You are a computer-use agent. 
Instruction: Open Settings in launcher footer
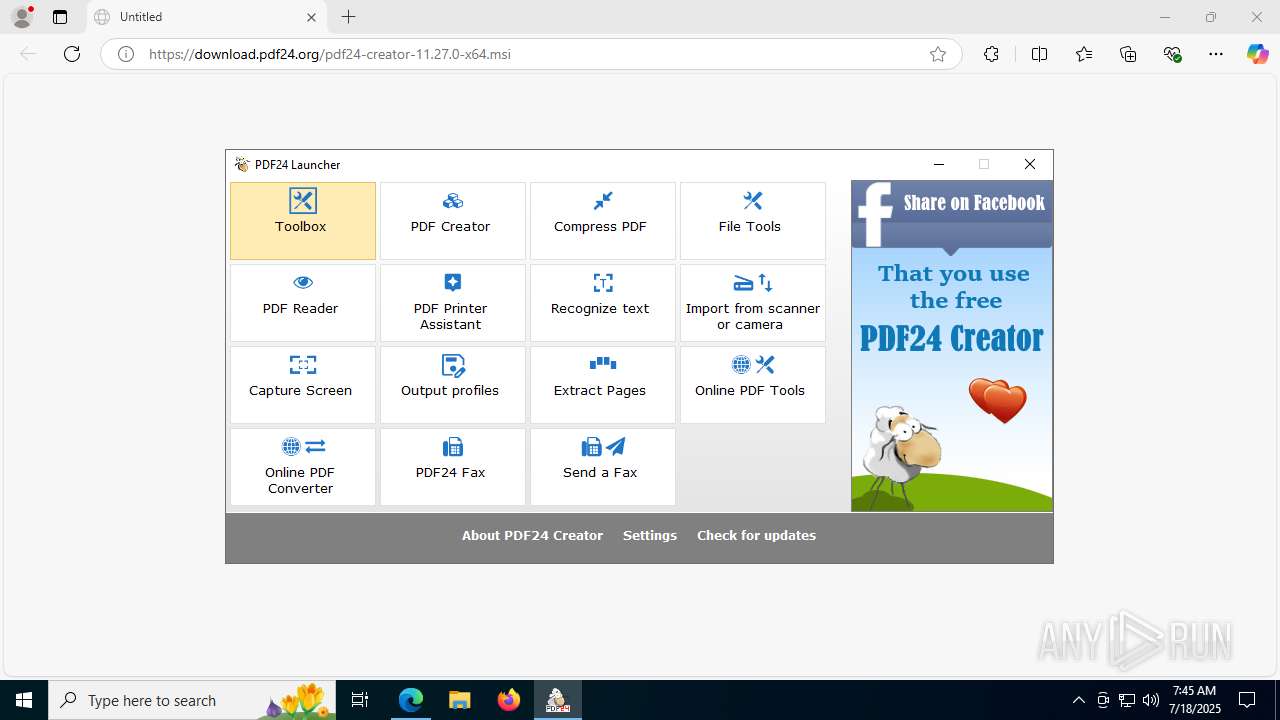[650, 536]
